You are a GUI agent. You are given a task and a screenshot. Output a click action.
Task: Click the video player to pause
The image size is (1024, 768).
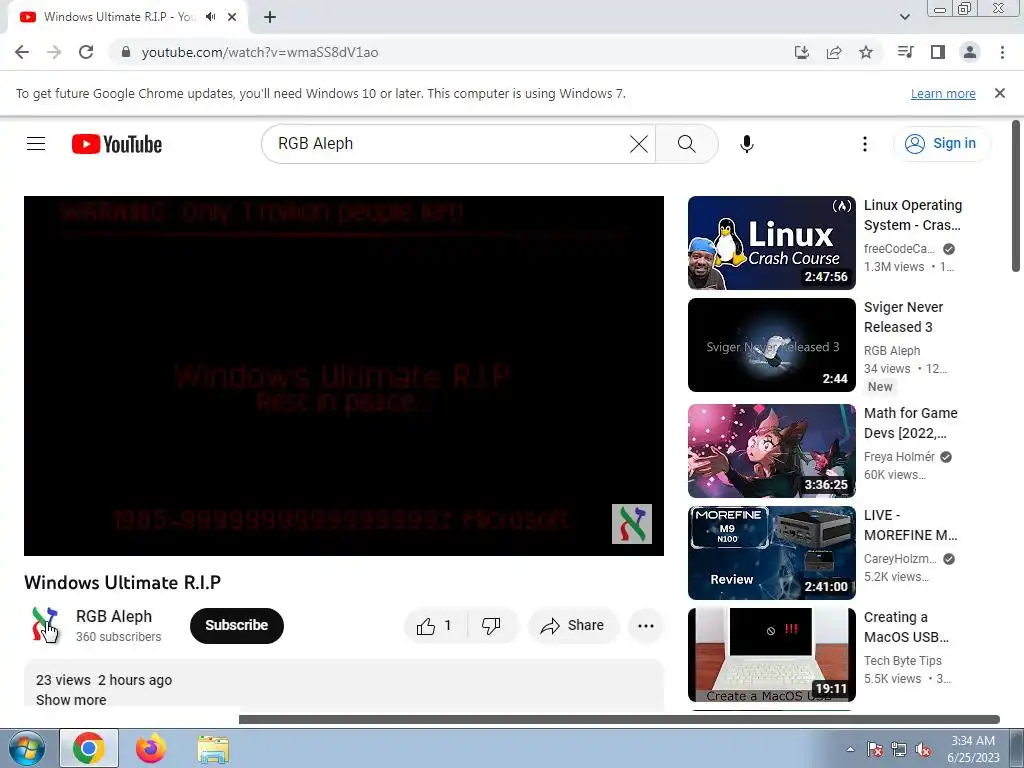[x=344, y=376]
